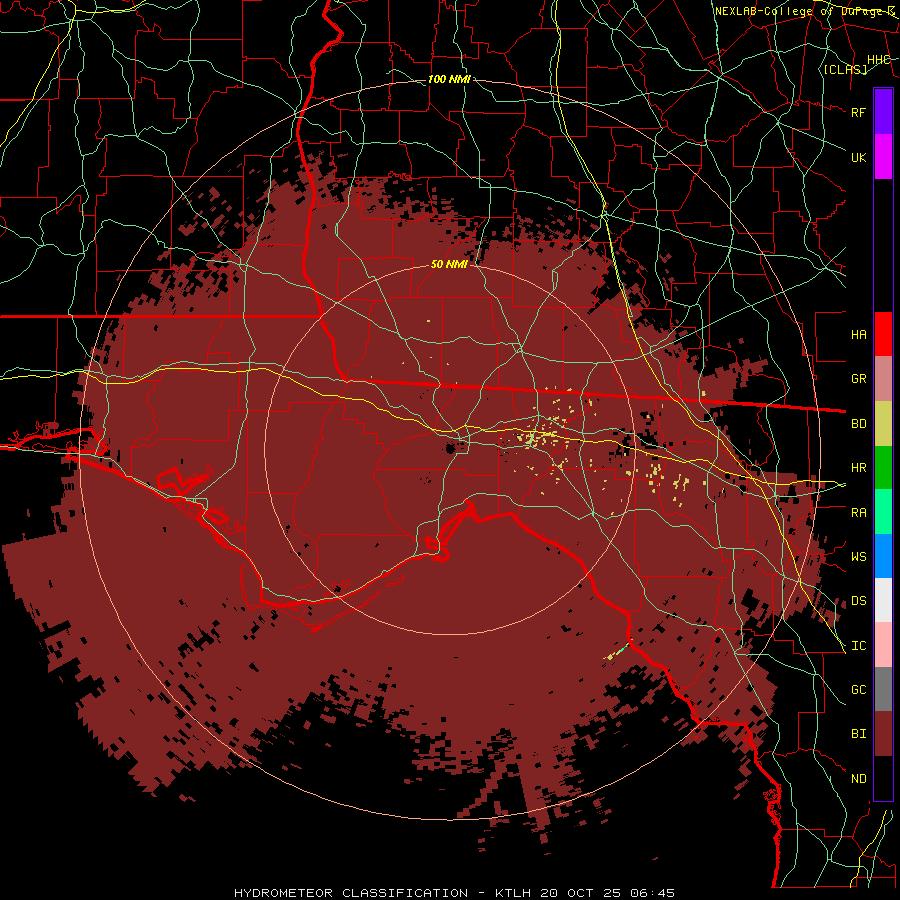Click the BI legend label
Image resolution: width=900 pixels, height=900 pixels.
(858, 734)
